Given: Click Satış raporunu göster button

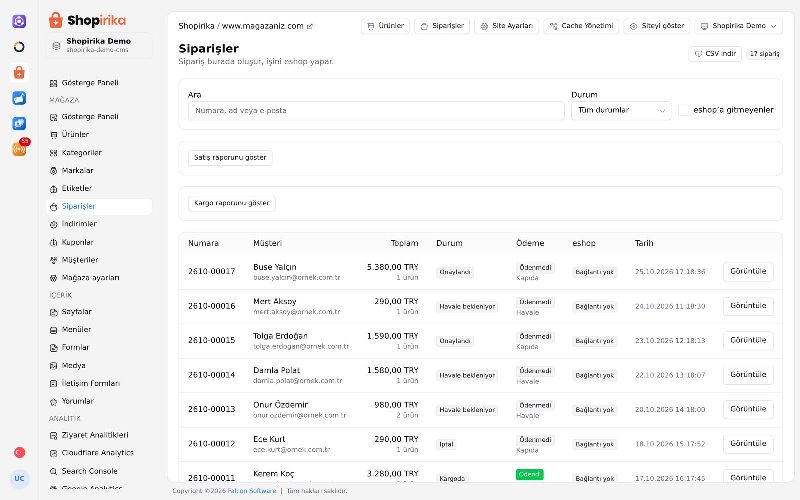Looking at the screenshot, I should [x=230, y=158].
